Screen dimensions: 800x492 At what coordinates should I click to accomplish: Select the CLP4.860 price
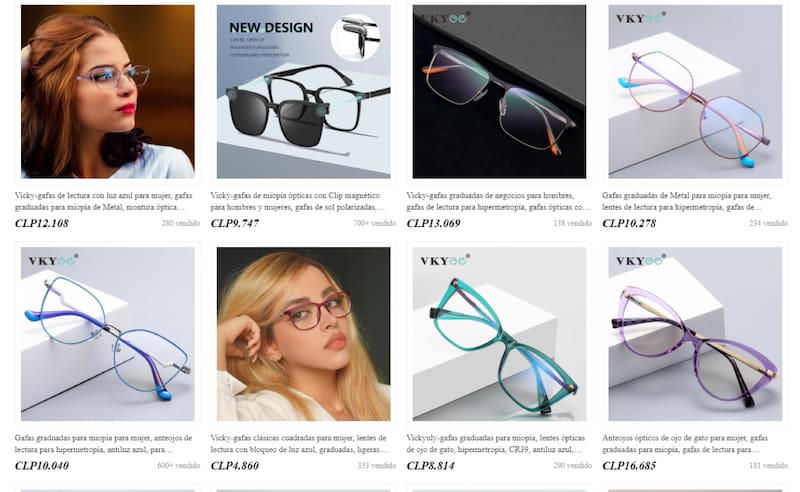click(235, 465)
